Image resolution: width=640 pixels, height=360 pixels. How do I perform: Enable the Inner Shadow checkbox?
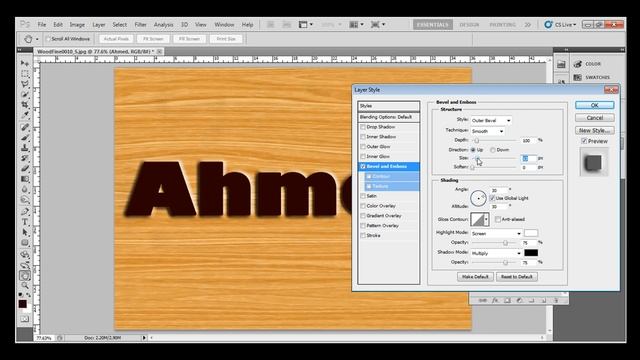pos(363,137)
